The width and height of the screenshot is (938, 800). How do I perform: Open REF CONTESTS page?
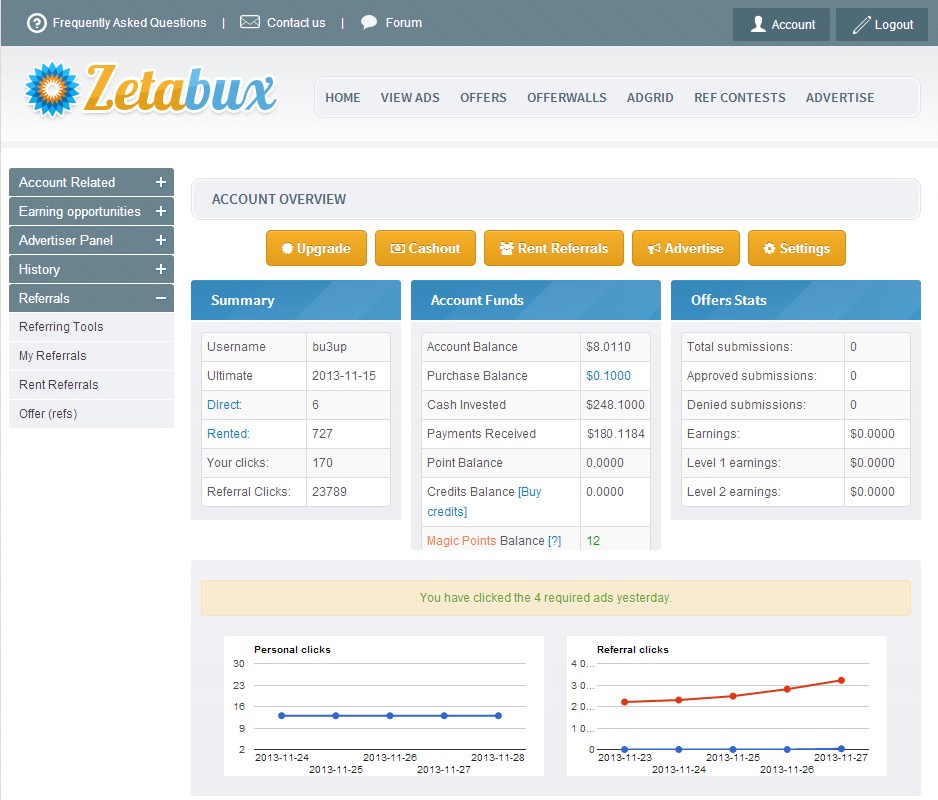(740, 98)
